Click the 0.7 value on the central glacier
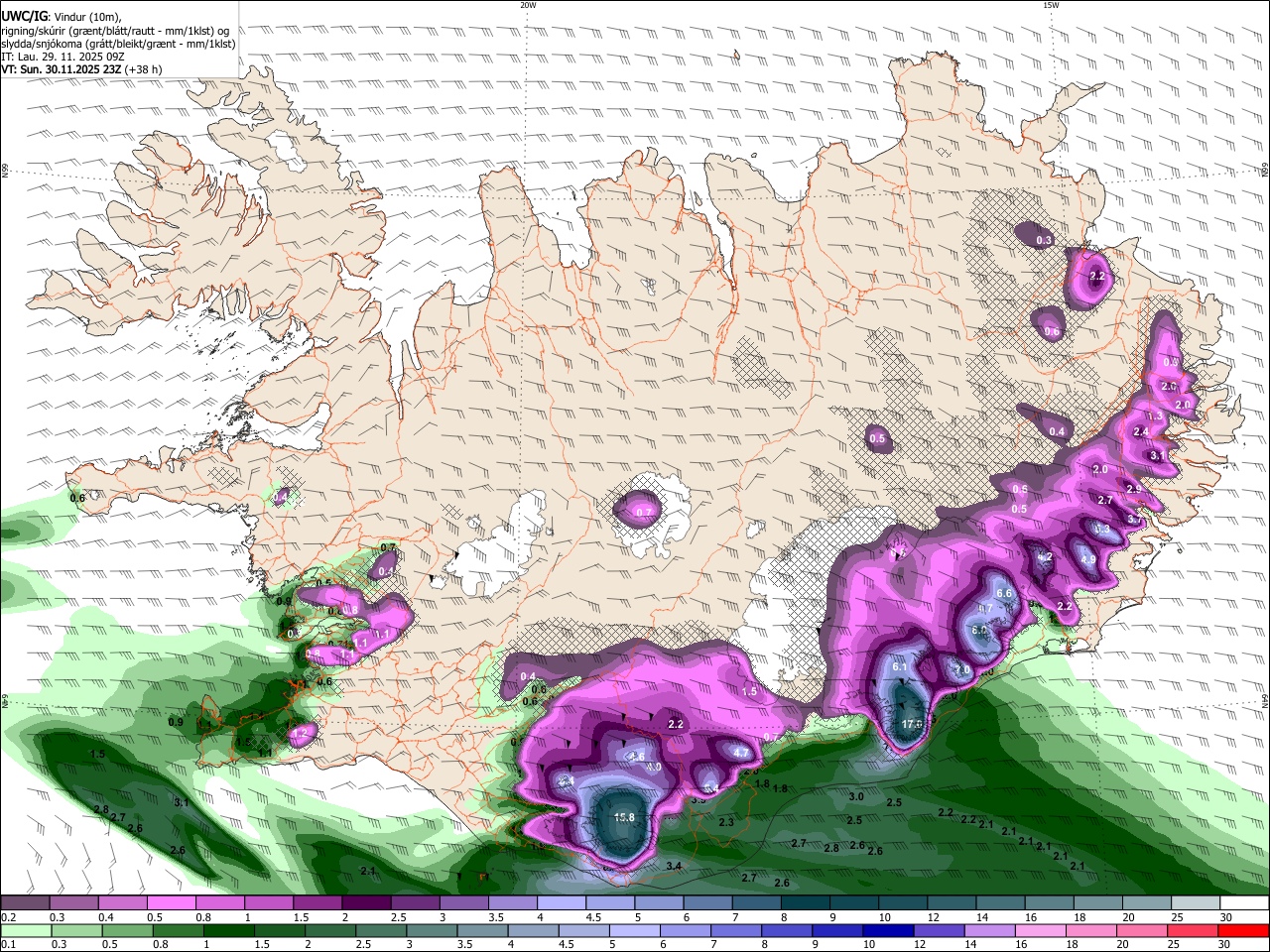 (644, 513)
